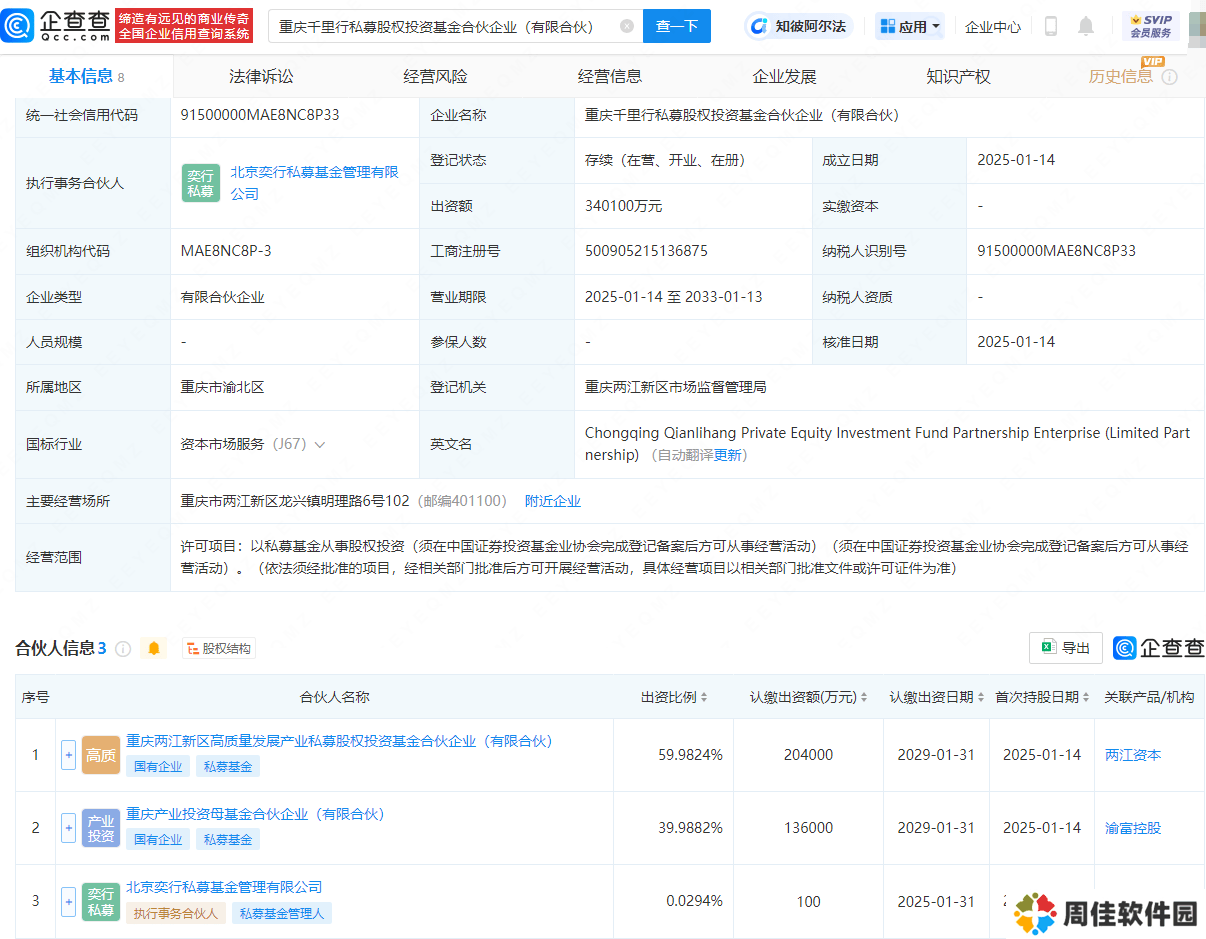Screen dimensions: 1206x939
Task: Click the Qcc.com 企查查 logo
Action: click(56, 26)
